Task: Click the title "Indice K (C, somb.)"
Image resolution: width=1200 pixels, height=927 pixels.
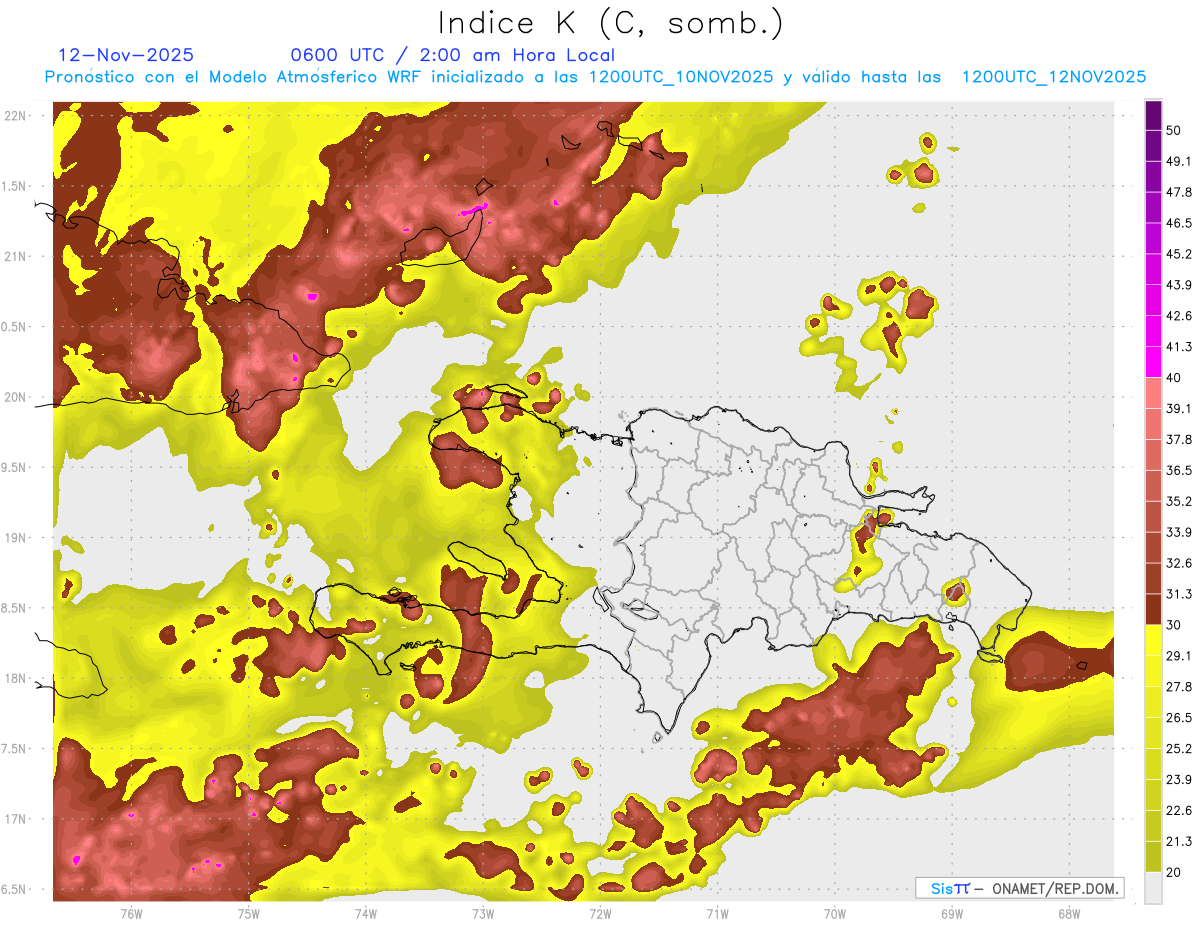Action: (x=610, y=22)
